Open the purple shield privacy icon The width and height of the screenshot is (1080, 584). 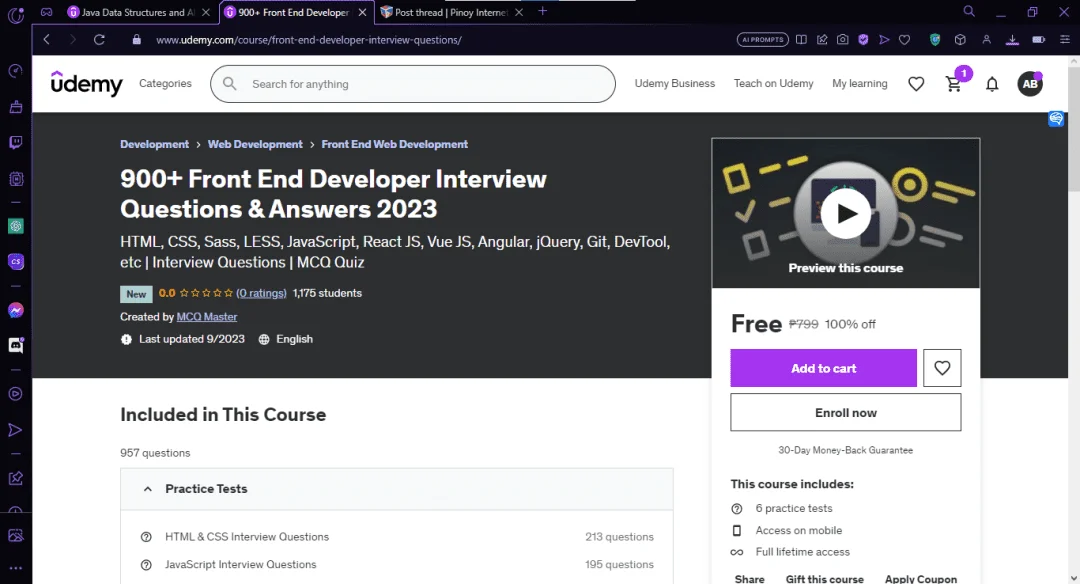(x=863, y=40)
